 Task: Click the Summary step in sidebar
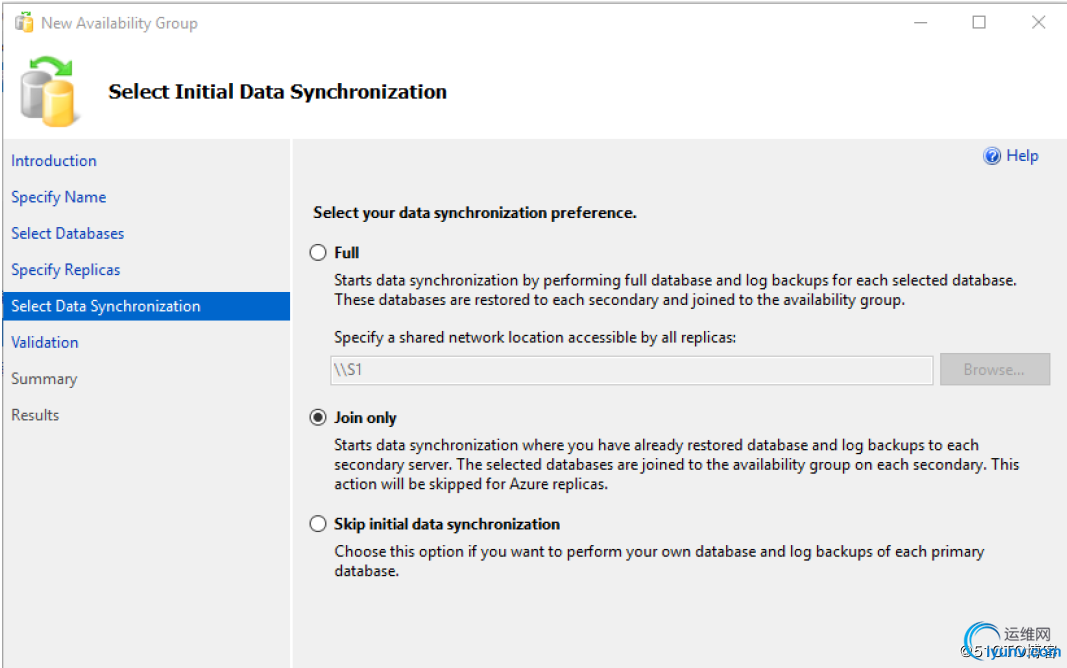(x=44, y=379)
